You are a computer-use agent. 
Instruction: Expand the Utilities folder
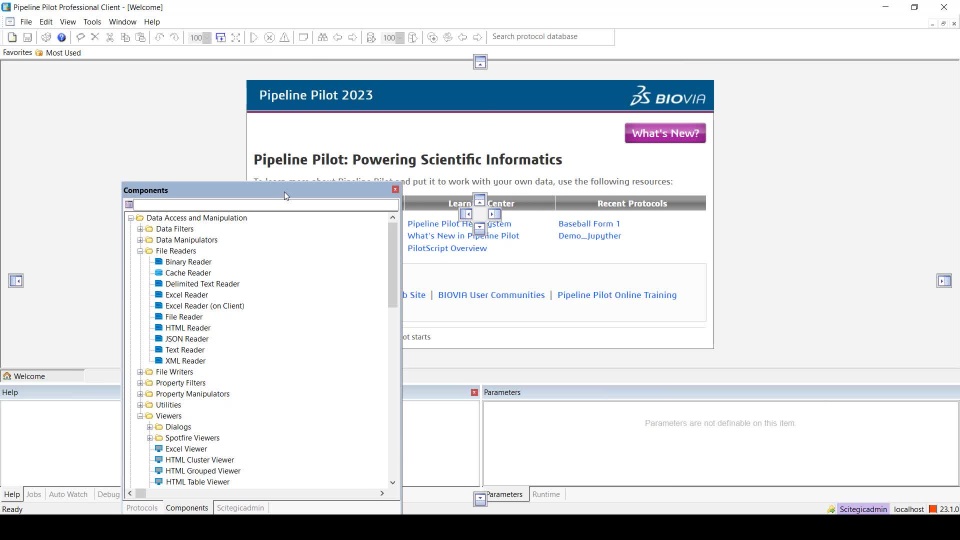pyautogui.click(x=140, y=405)
